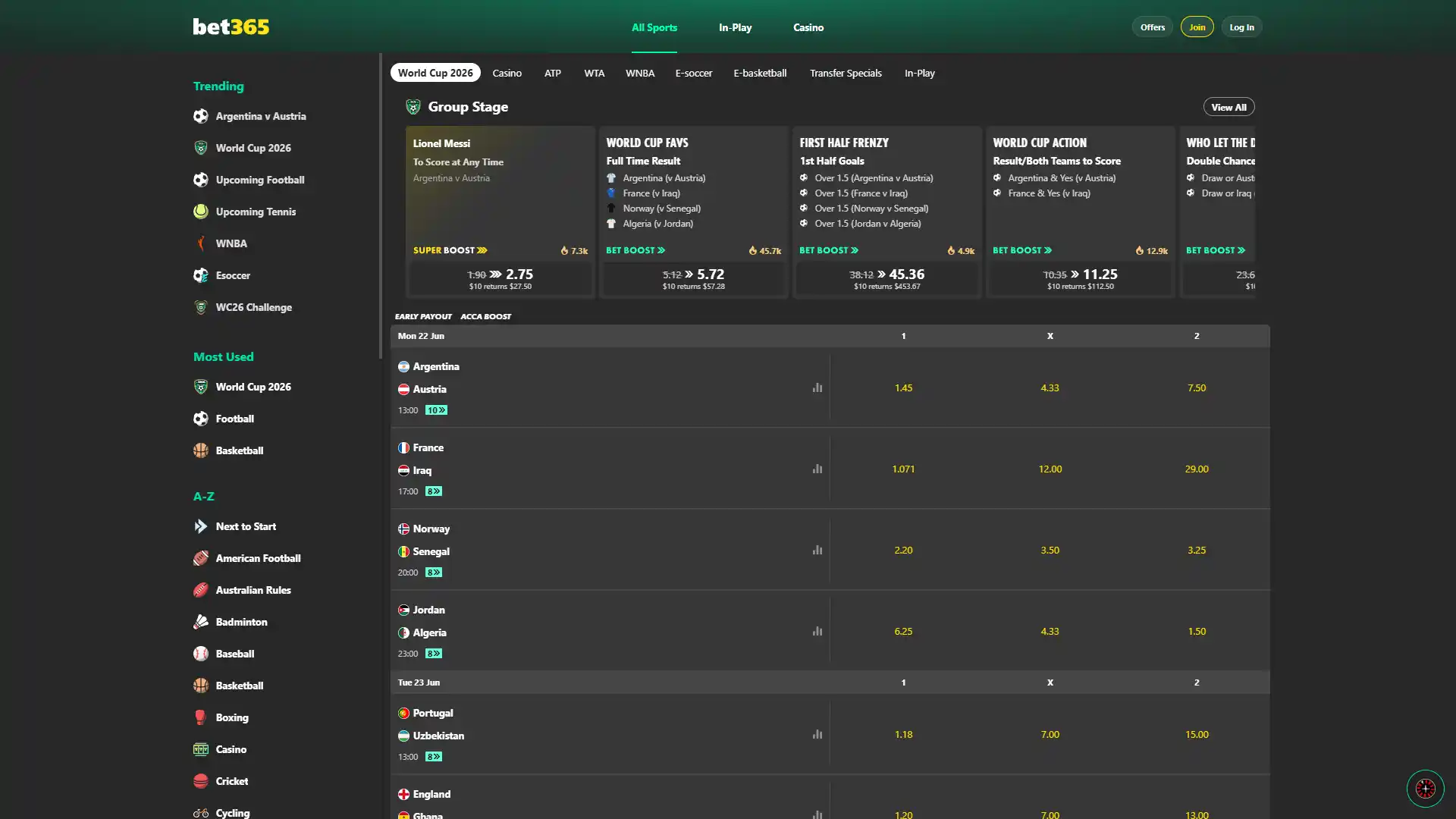Expand the 8 markets badge for France v Iraq

(433, 491)
